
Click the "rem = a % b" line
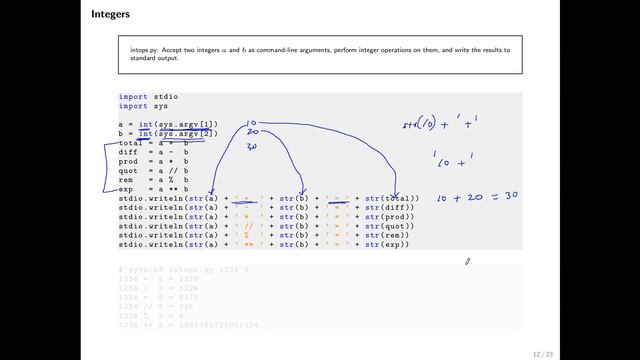tap(153, 180)
